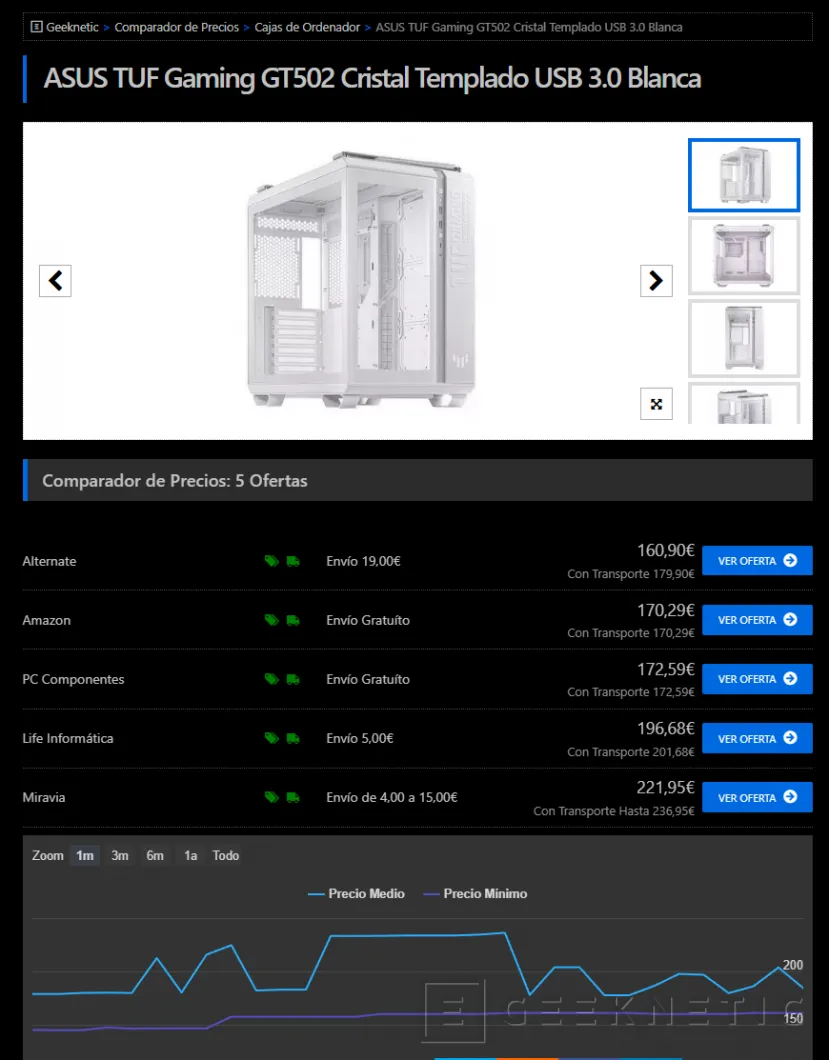Click the right arrow to view next image

pos(656,281)
